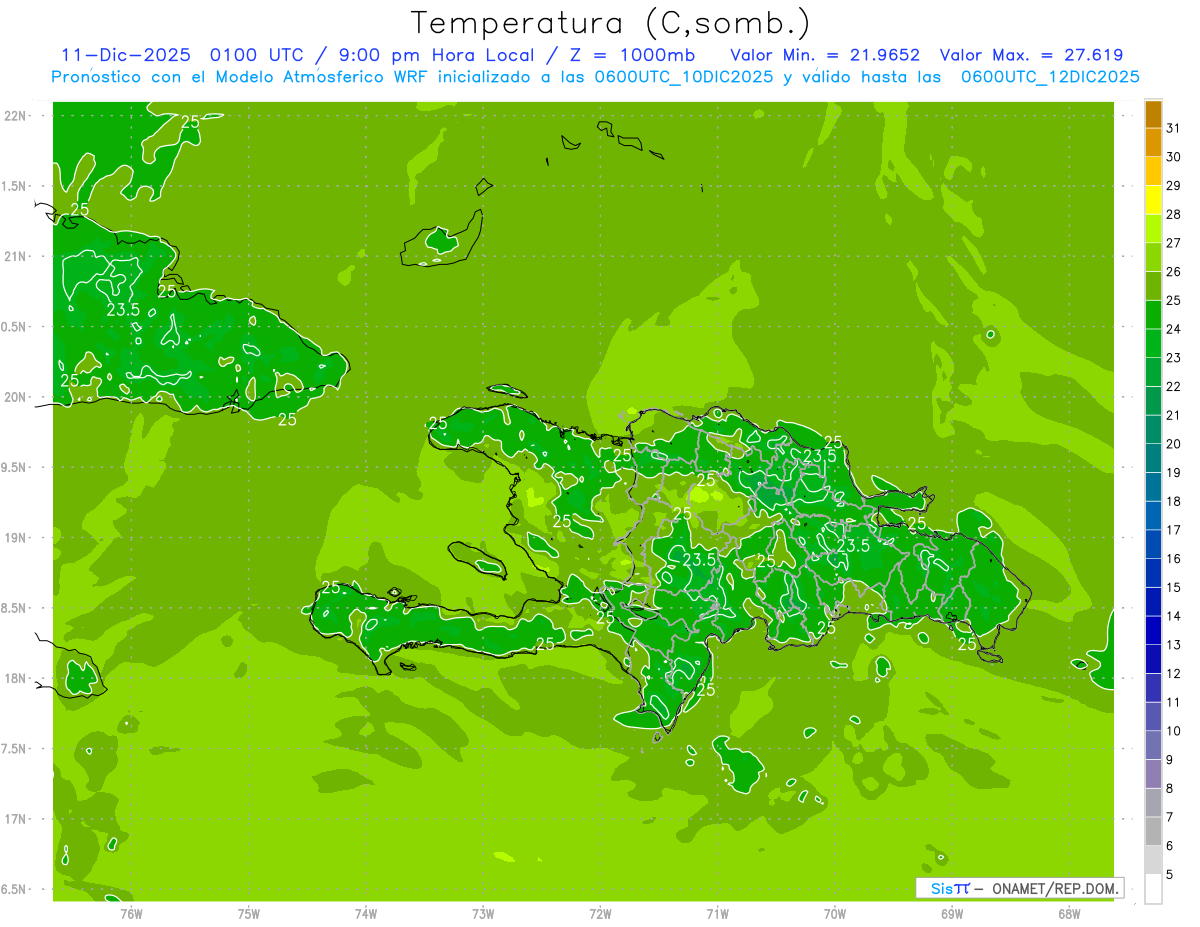The width and height of the screenshot is (1200, 927).
Task: Click the gray legend swatch between 6 and 7
Action: pos(1153,832)
